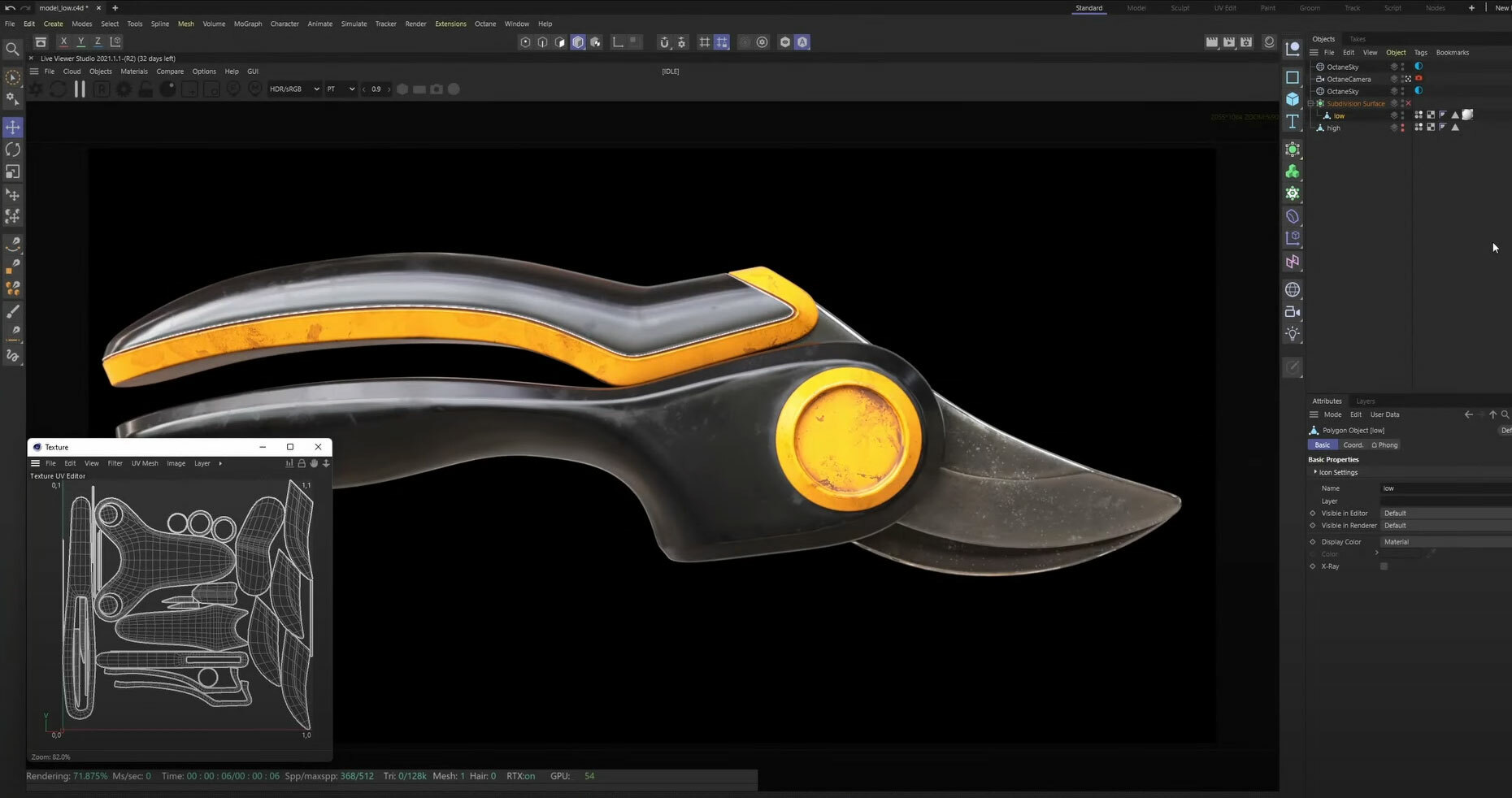The width and height of the screenshot is (1512, 798).
Task: Toggle X axis lock
Action: (x=63, y=41)
